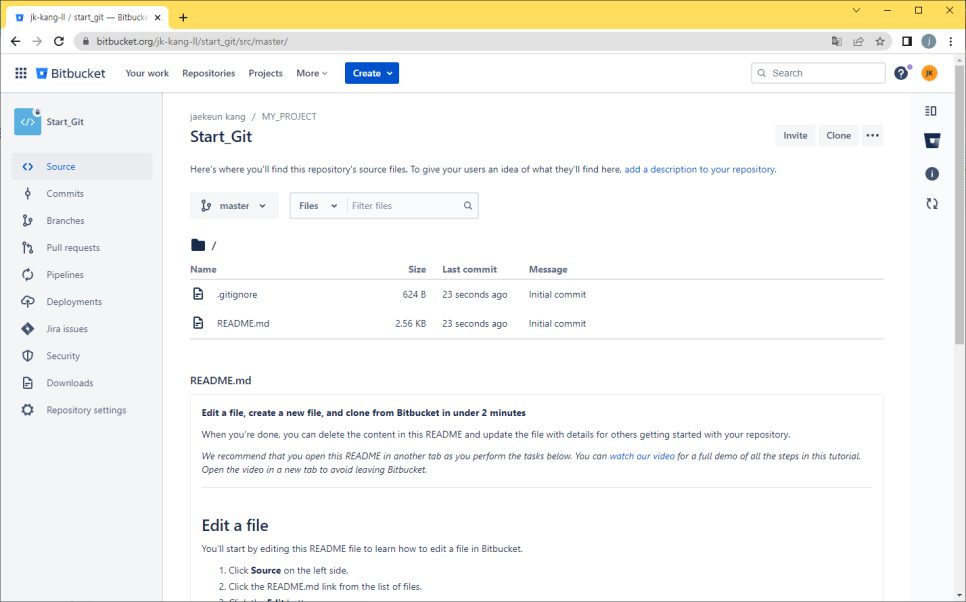Click the Pipelines cycle icon
Screen dimensions: 966x602
(x=28, y=275)
